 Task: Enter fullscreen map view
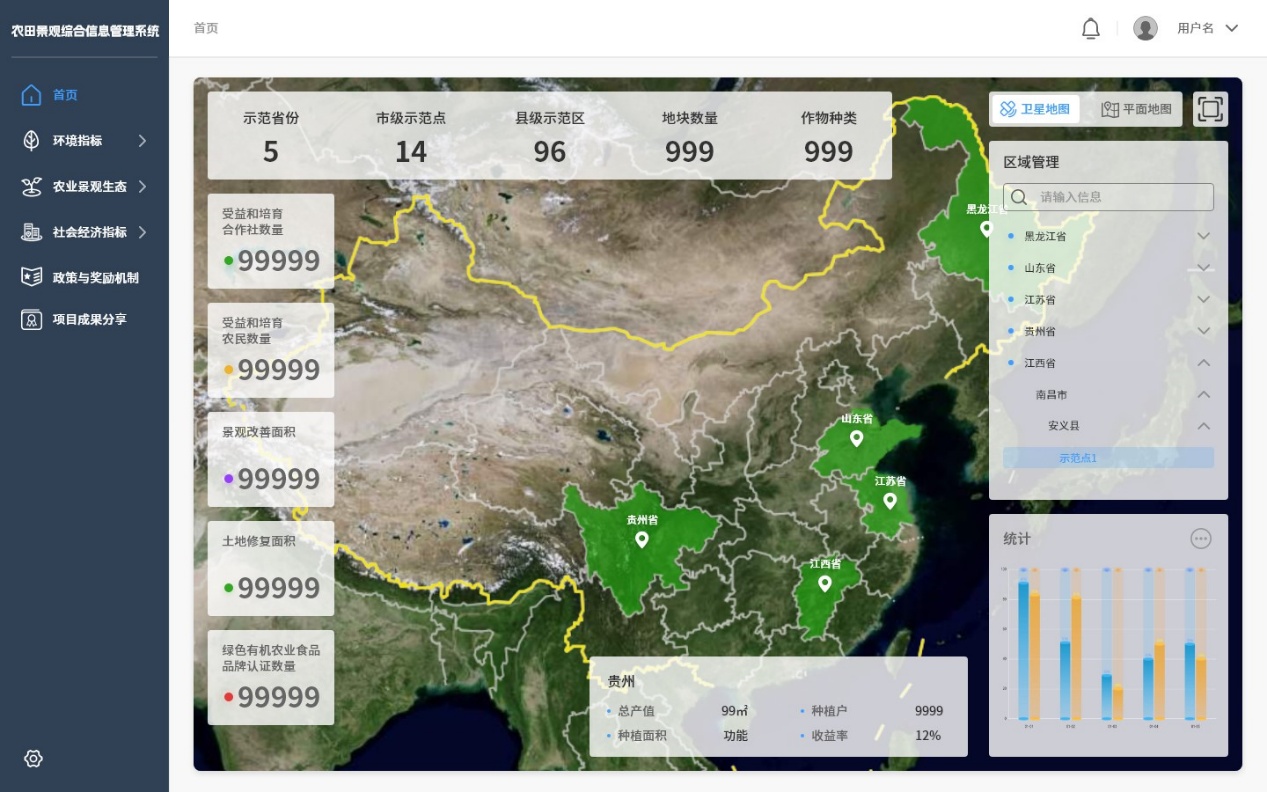coord(1210,109)
